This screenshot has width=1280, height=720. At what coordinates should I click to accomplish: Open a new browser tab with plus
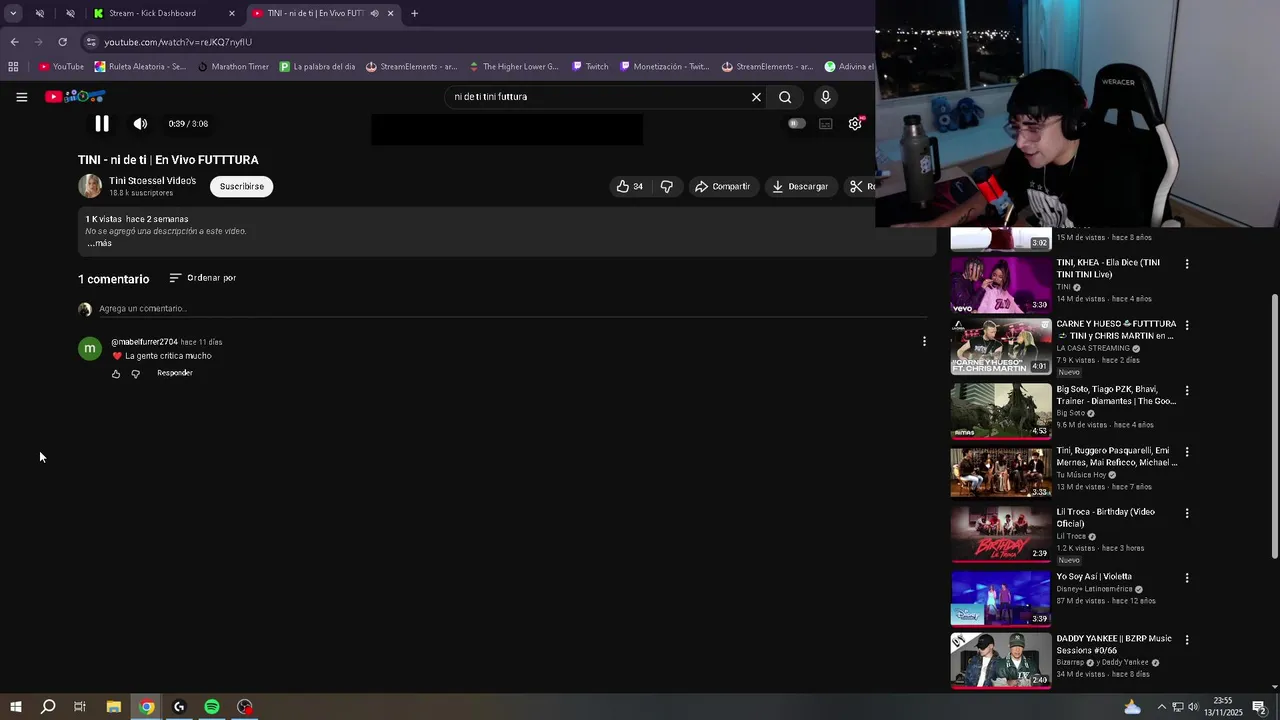[x=415, y=13]
